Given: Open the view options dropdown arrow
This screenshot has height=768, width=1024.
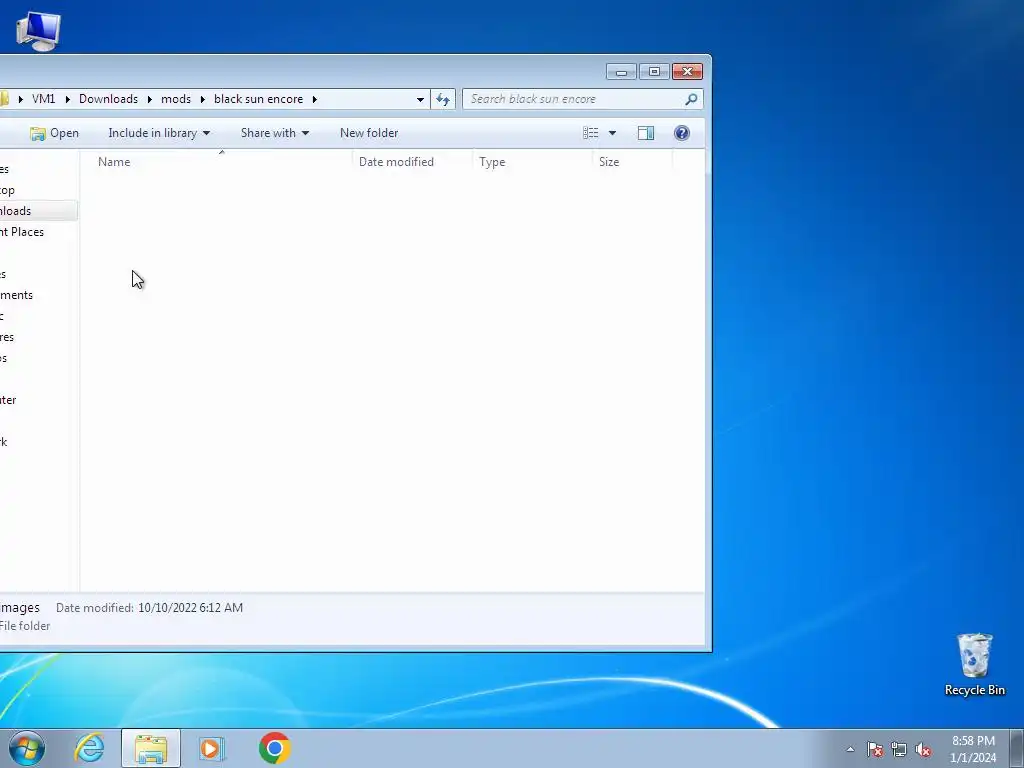Looking at the screenshot, I should coord(613,133).
